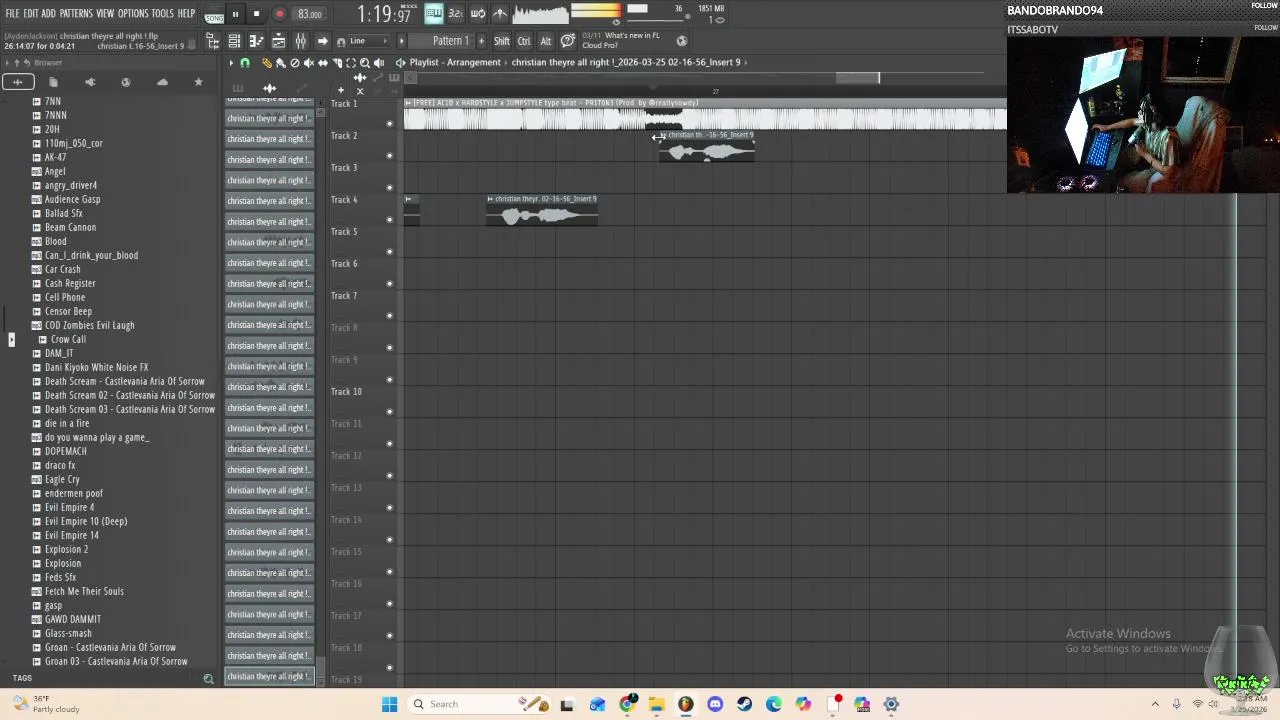This screenshot has height=720, width=1280.
Task: Open the PATTERNS menu
Action: pos(76,13)
